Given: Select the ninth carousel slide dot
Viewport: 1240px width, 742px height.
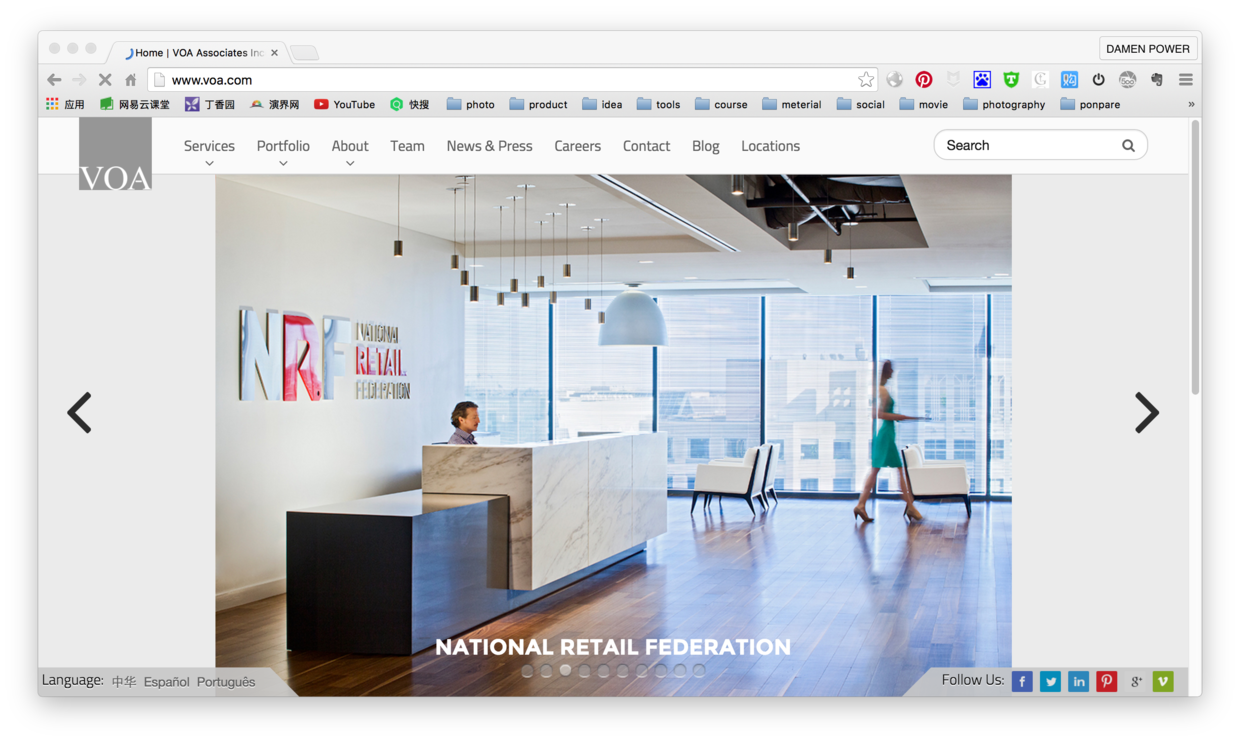Looking at the screenshot, I should click(680, 671).
